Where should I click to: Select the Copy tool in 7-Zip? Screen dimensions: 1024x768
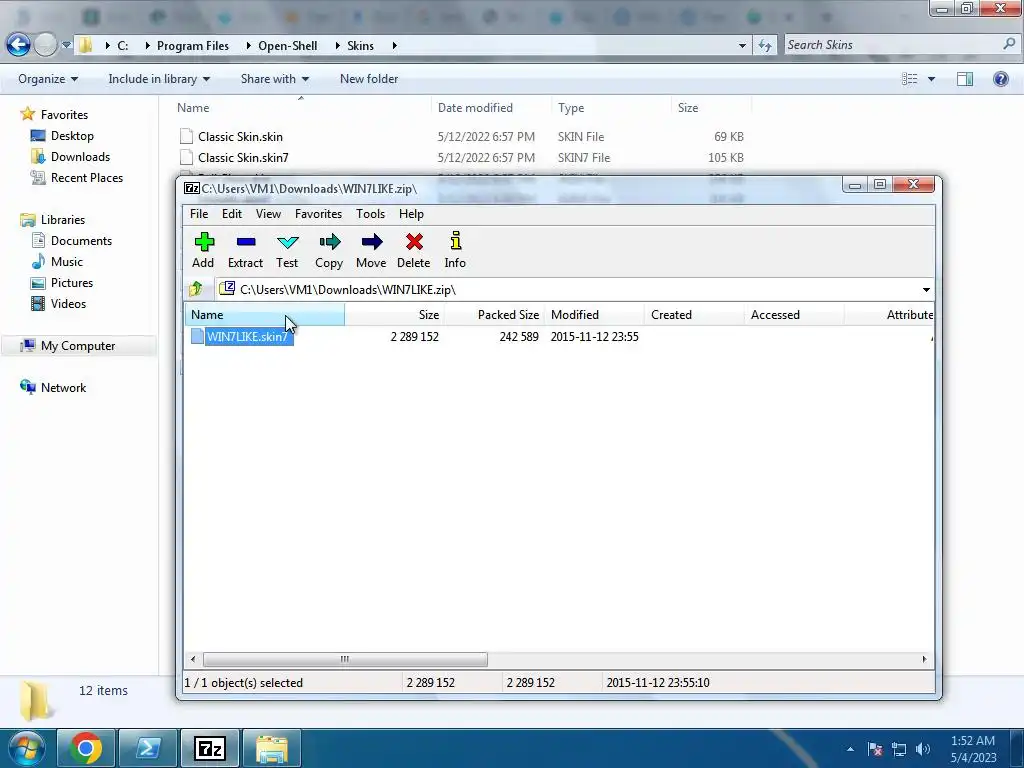[x=329, y=250]
